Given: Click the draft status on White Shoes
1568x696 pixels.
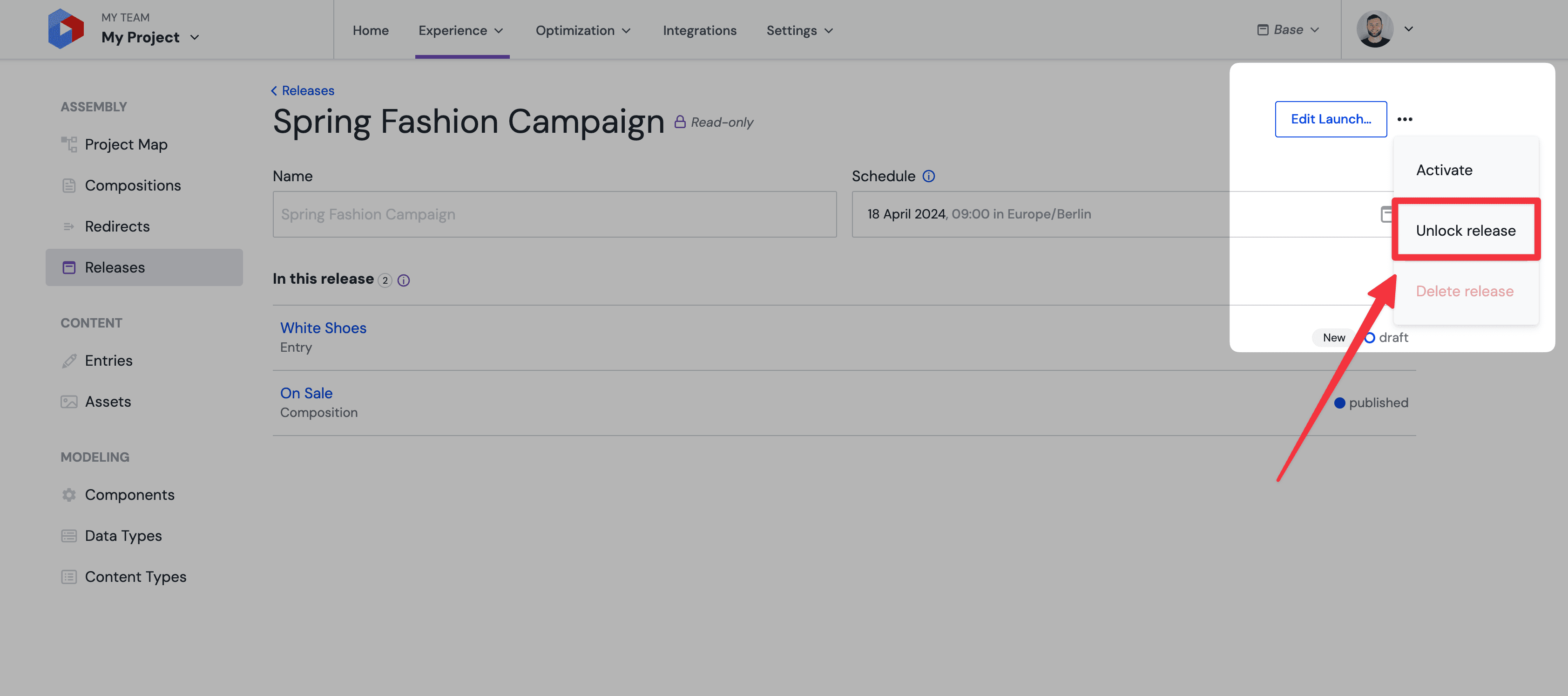Looking at the screenshot, I should pos(1386,337).
